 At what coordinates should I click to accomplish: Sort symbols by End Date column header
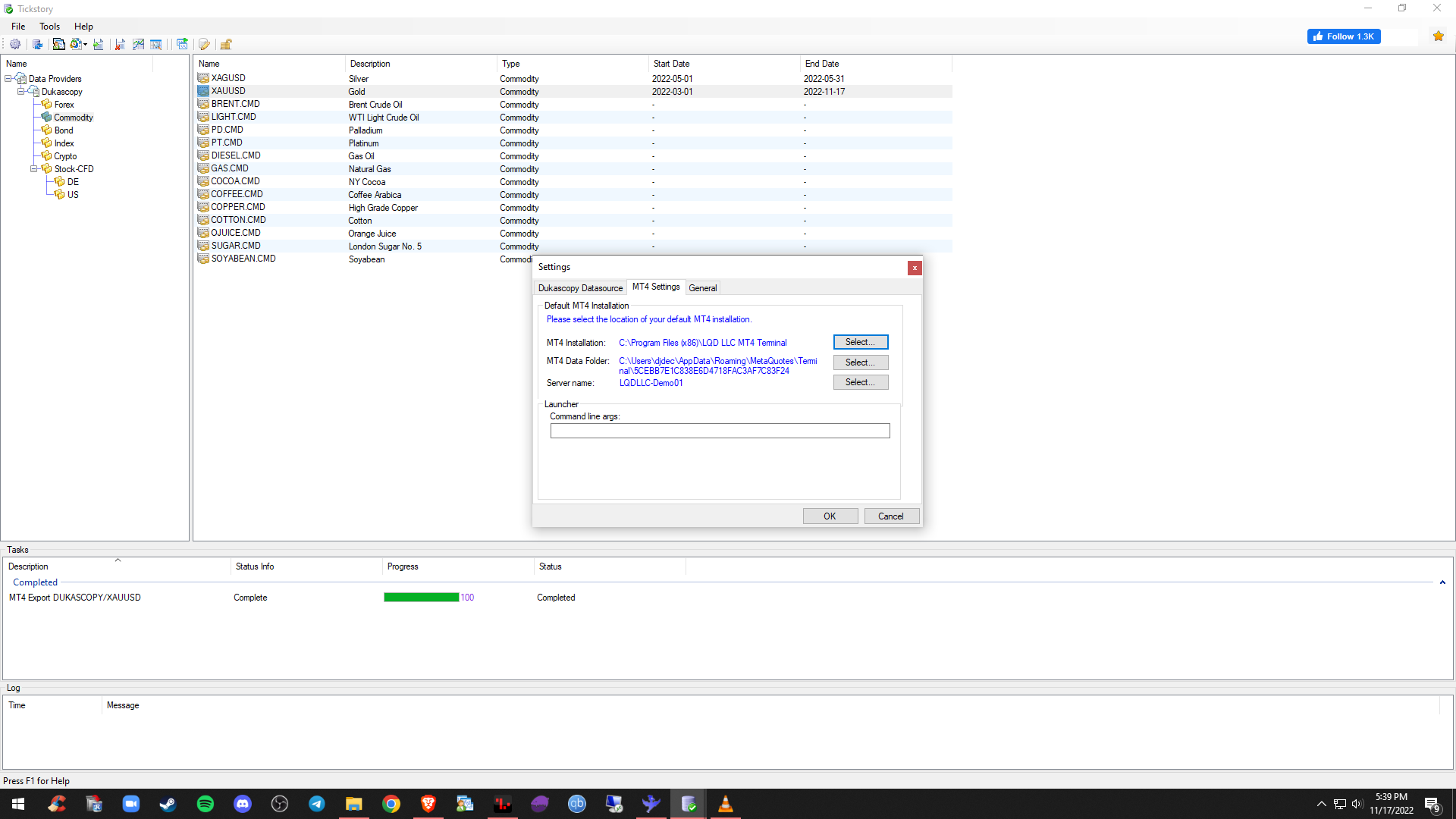(x=876, y=64)
